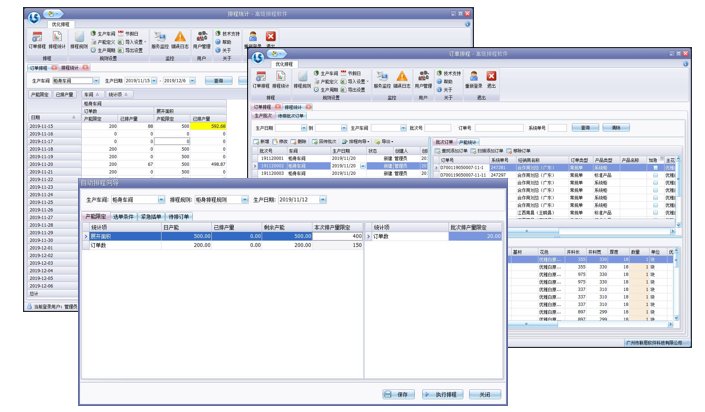Toggle the 加急 checkbox in first order row
The height and width of the screenshot is (412, 705).
pyautogui.click(x=654, y=167)
